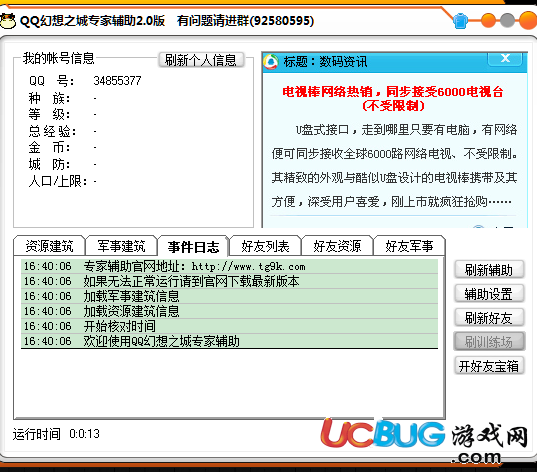The height and width of the screenshot is (472, 537).
Task: Click the 刷新好友 button
Action: click(489, 318)
